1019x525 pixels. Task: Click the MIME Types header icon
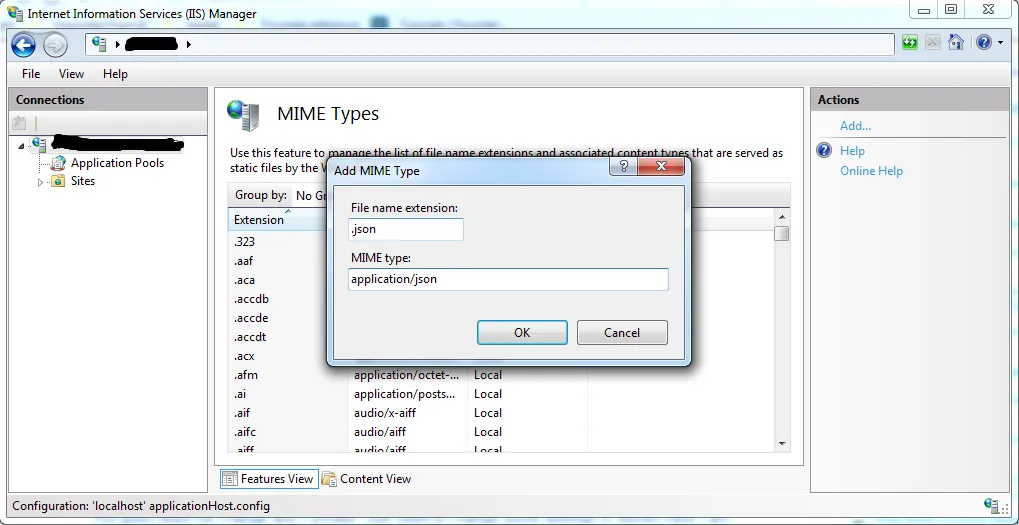(x=244, y=115)
